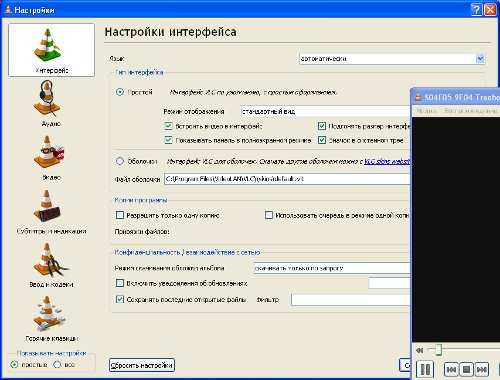Screen dimensions: 500x380
Task: Open album art download policy dropdown
Action: point(332,268)
